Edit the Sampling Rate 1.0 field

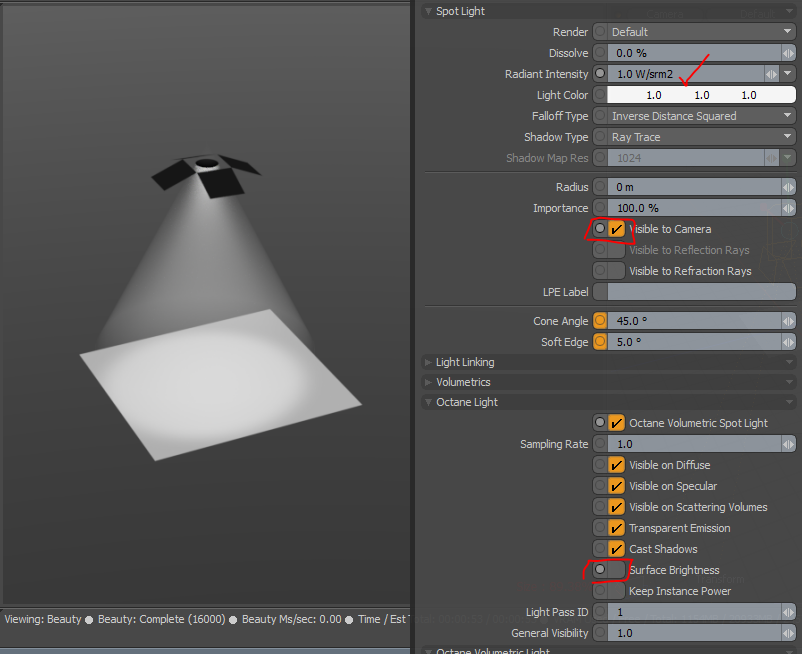click(x=694, y=444)
